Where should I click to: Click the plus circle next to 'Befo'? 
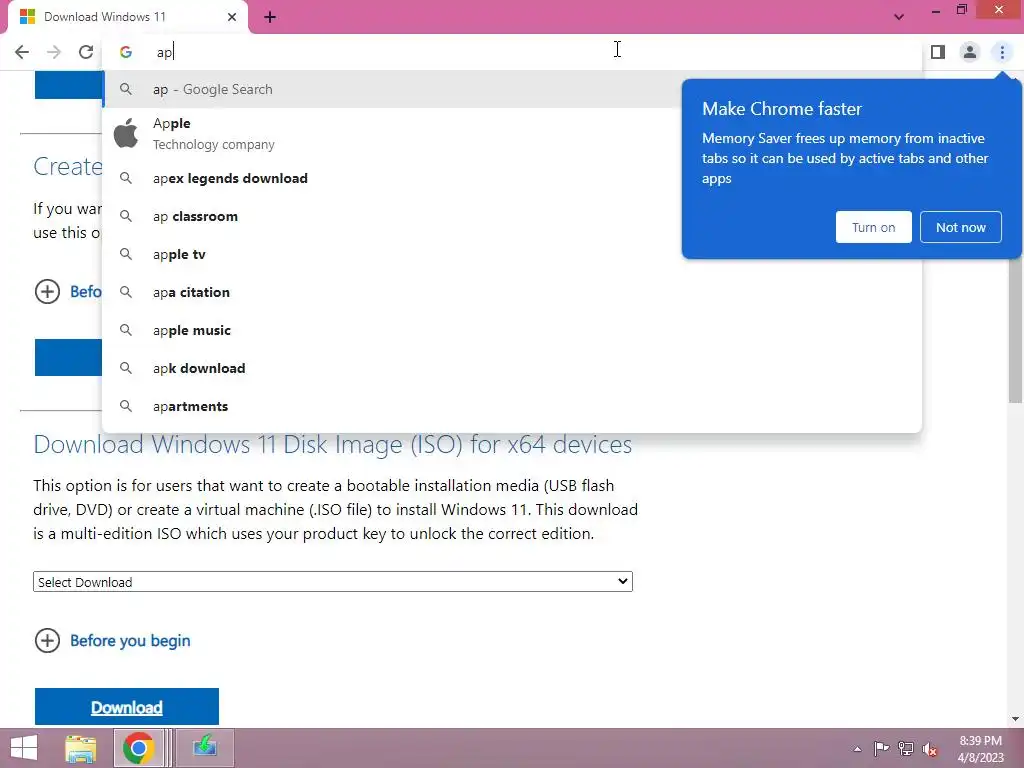tap(47, 291)
